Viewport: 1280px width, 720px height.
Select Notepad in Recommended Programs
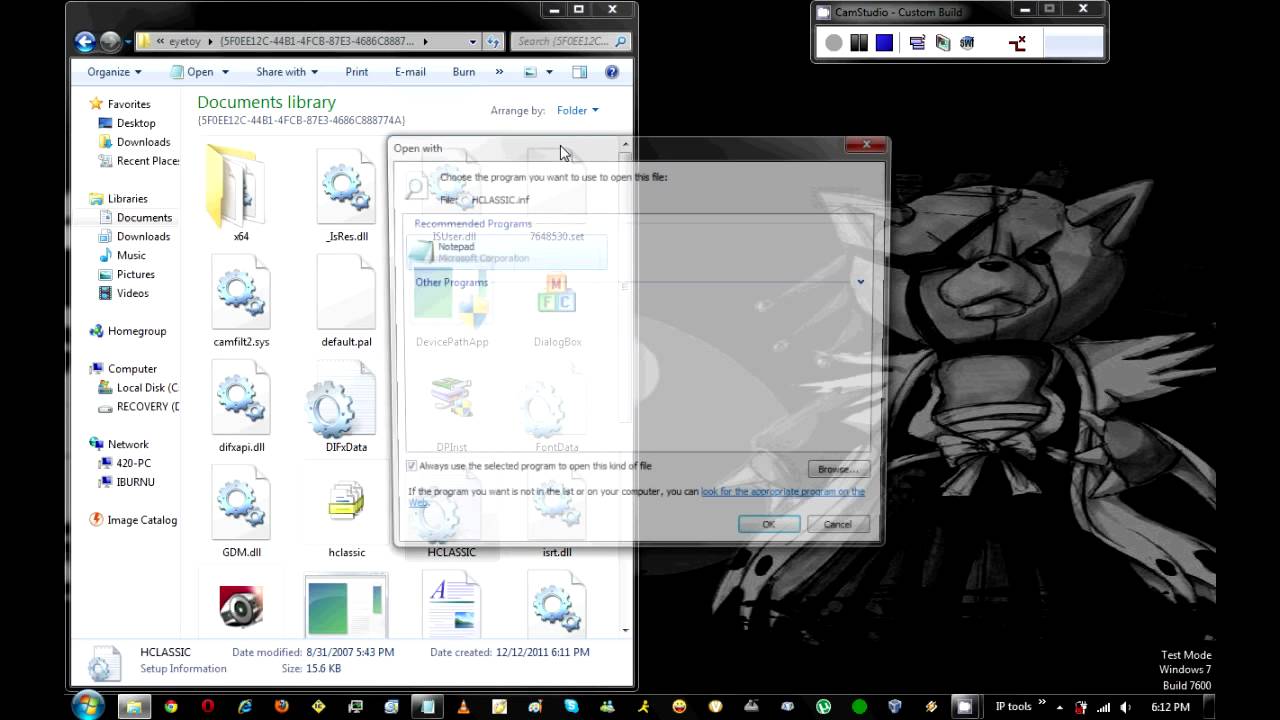pyautogui.click(x=507, y=252)
